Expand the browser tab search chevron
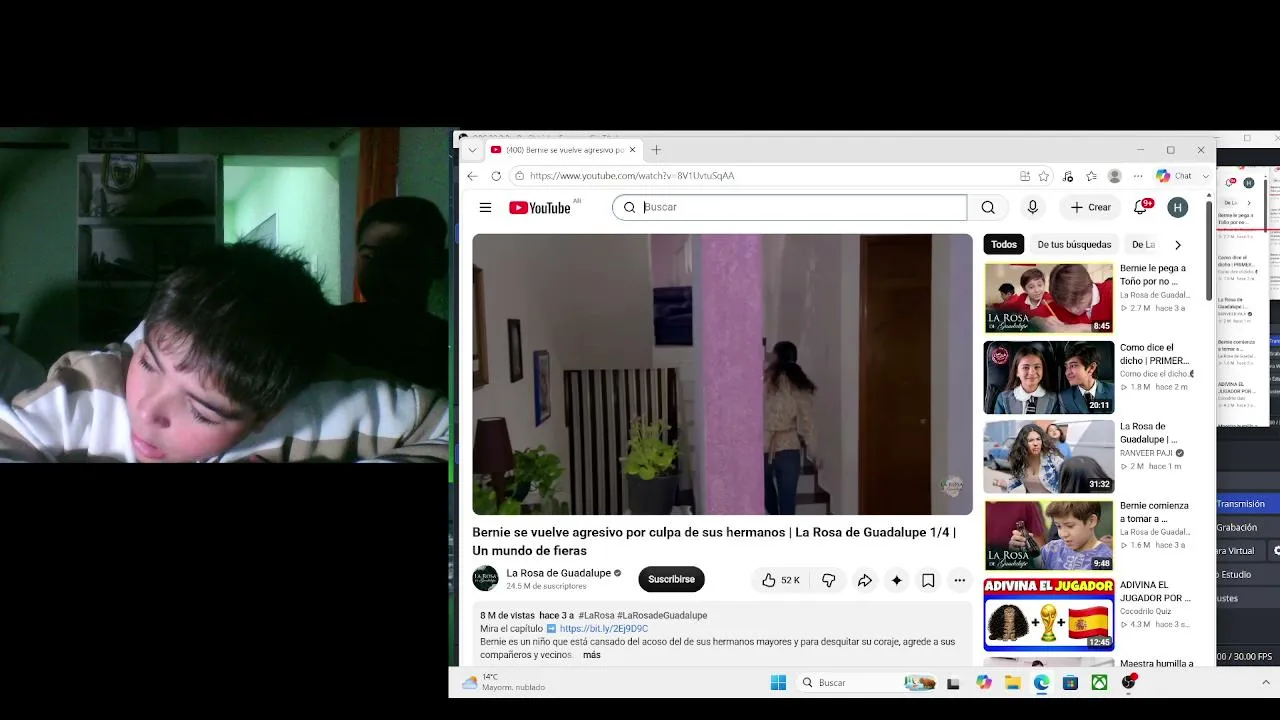This screenshot has height=720, width=1280. coord(472,150)
